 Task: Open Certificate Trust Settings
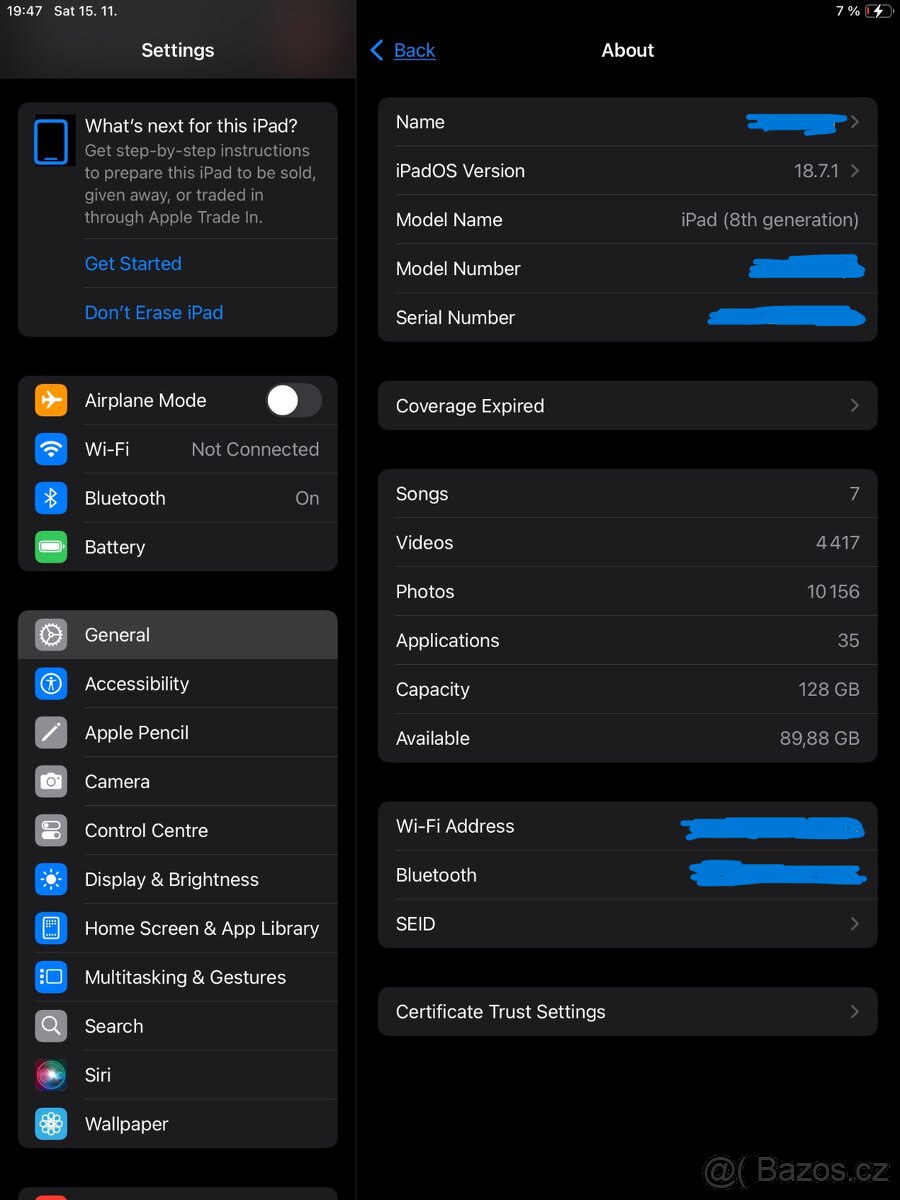point(627,1011)
